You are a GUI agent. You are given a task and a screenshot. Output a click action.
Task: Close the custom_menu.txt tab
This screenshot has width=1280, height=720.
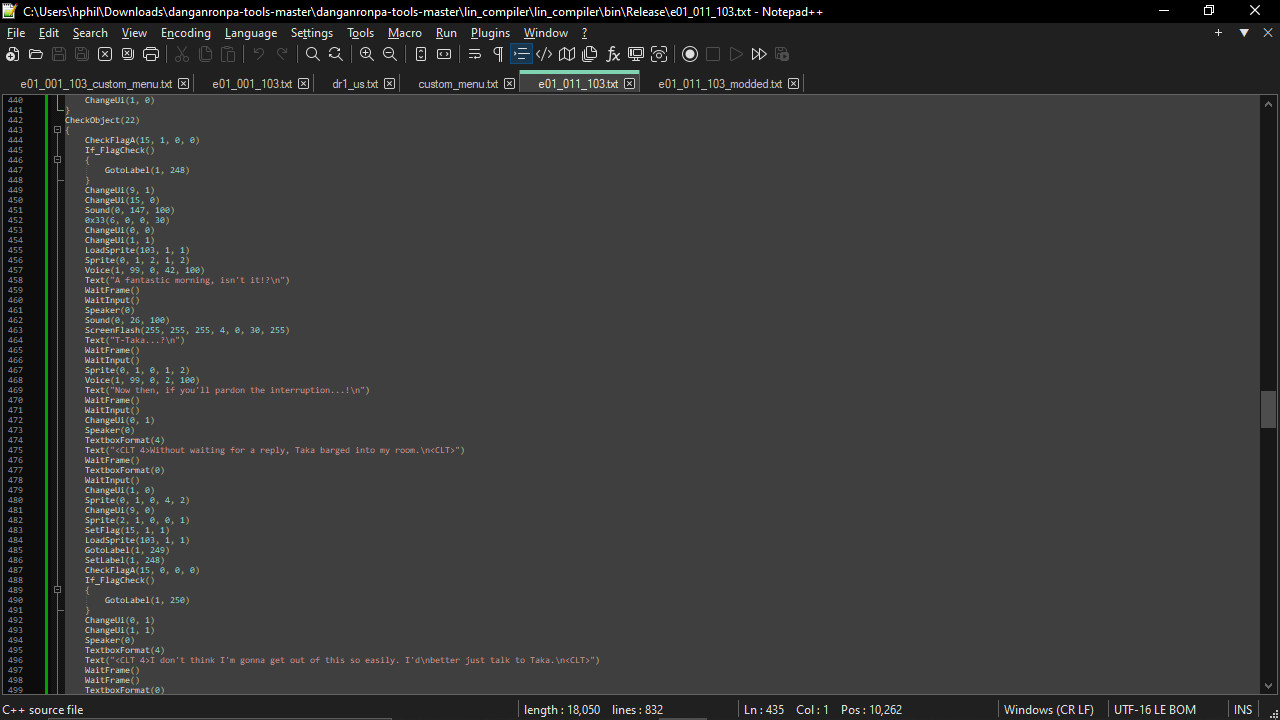click(x=509, y=84)
